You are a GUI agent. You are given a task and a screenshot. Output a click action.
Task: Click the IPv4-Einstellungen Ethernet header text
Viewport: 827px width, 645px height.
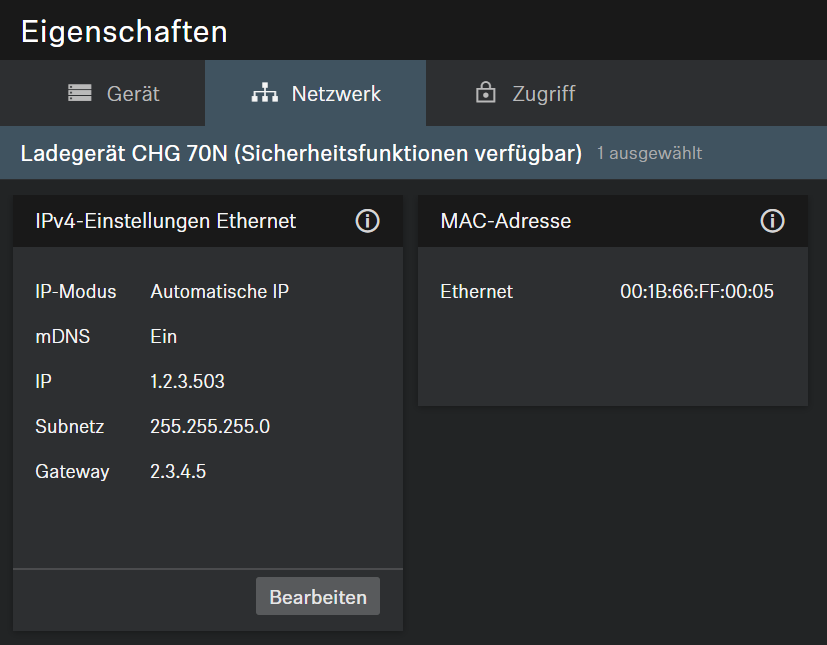[x=165, y=221]
